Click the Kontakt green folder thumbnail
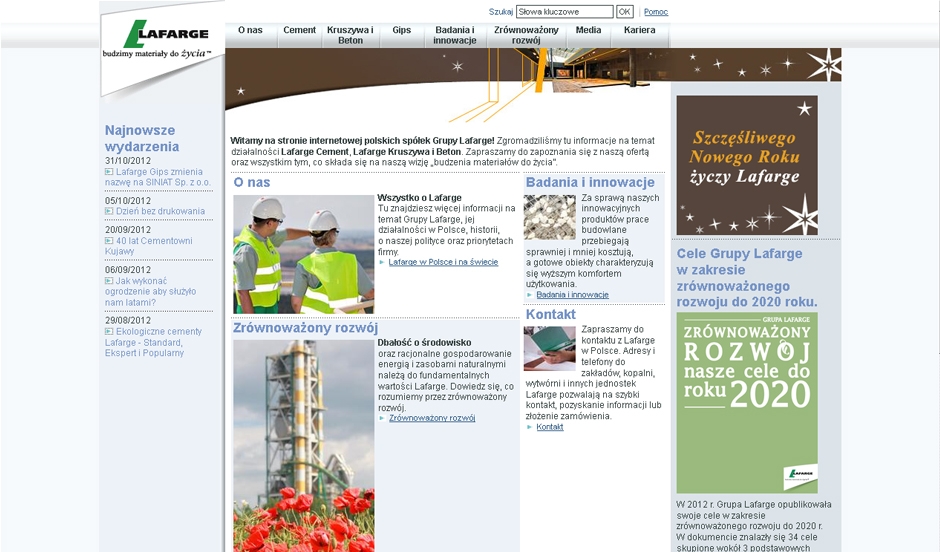 (550, 349)
